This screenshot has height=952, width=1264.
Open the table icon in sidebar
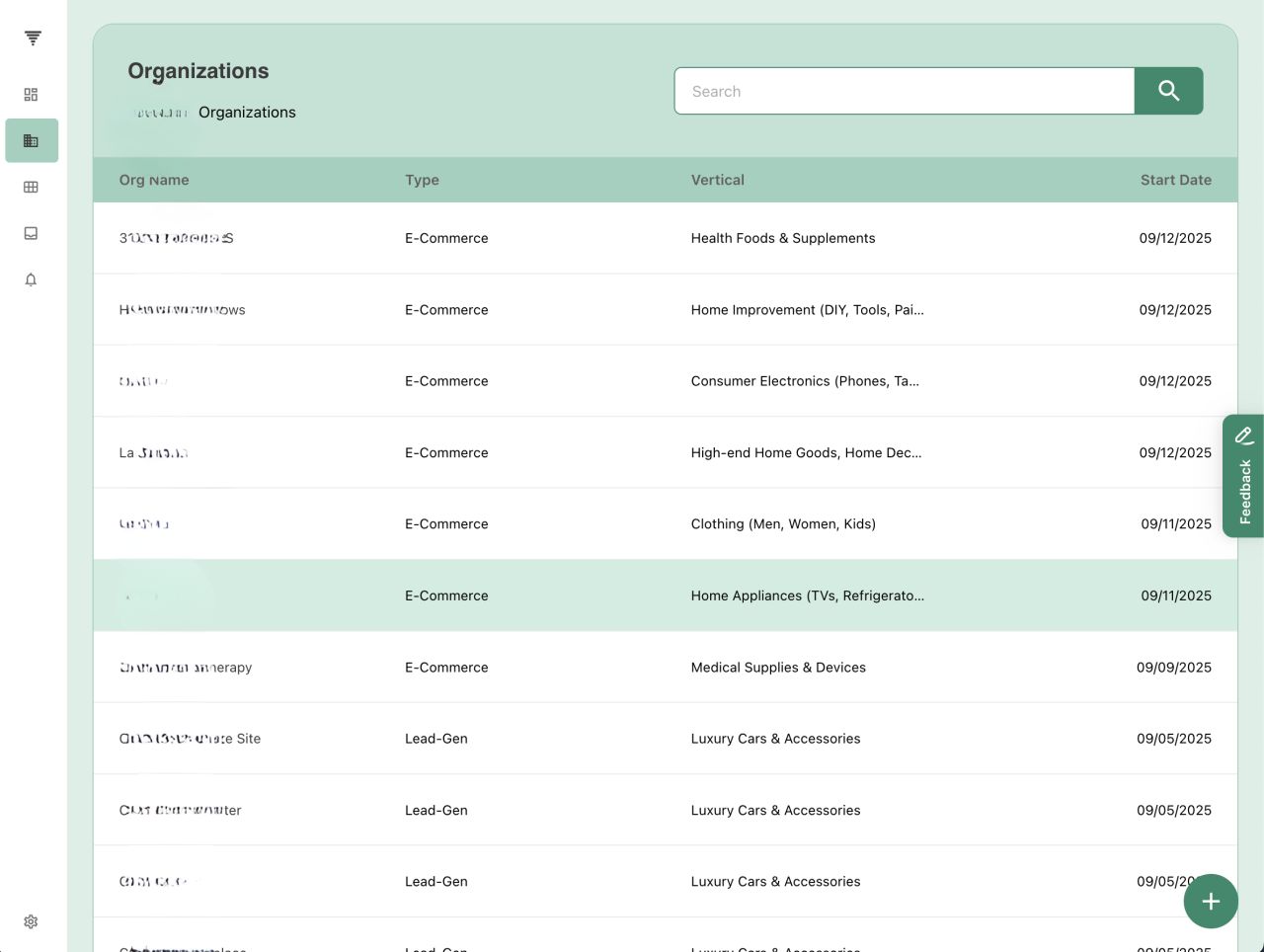click(x=31, y=187)
